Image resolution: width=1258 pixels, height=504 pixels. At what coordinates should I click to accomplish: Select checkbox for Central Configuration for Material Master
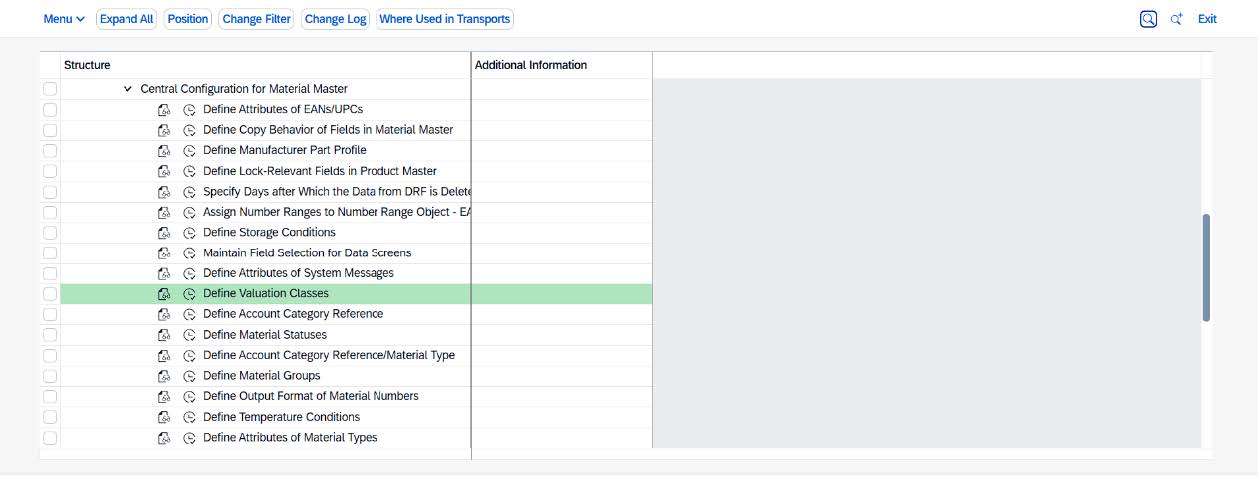pyautogui.click(x=50, y=89)
